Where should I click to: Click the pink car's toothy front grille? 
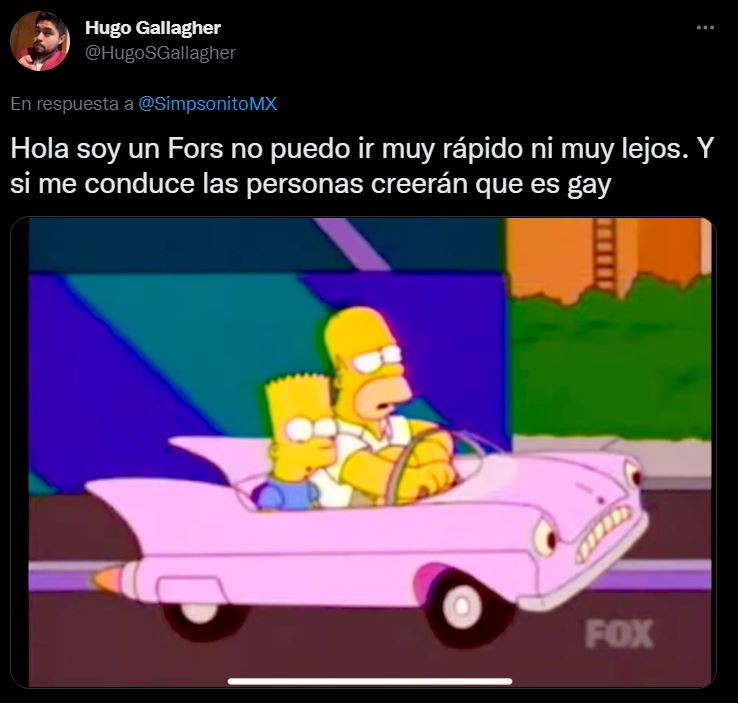tap(603, 533)
